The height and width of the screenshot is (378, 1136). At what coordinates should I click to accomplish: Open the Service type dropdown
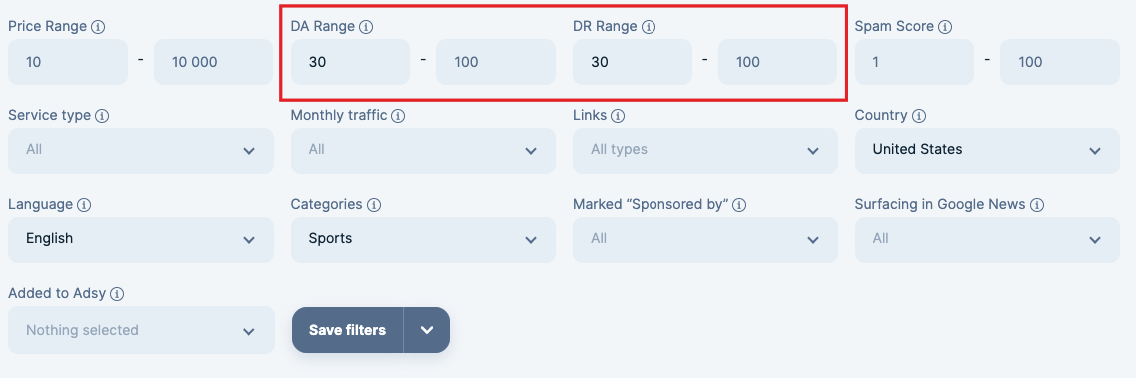(141, 151)
